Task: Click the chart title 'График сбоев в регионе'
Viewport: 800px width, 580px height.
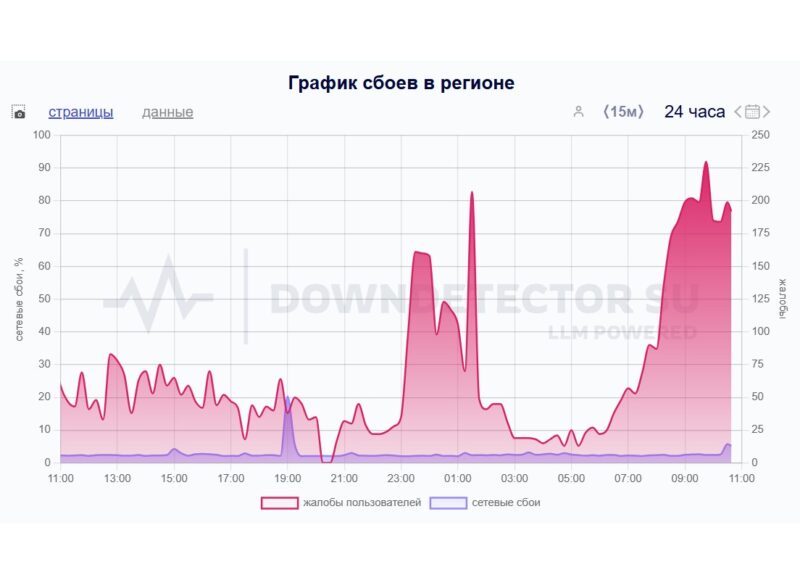Action: tap(401, 83)
